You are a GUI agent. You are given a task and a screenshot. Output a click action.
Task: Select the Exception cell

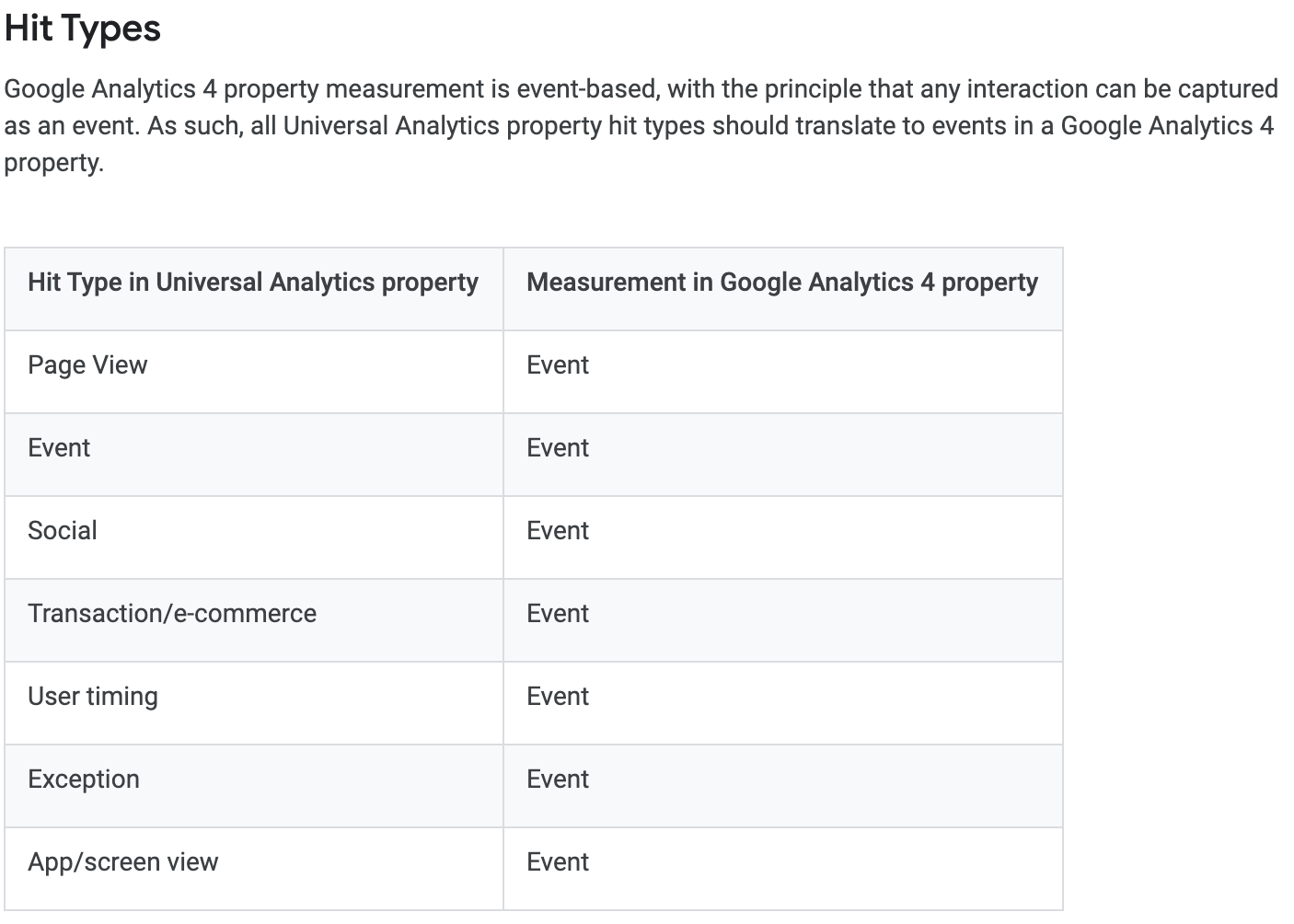(254, 786)
